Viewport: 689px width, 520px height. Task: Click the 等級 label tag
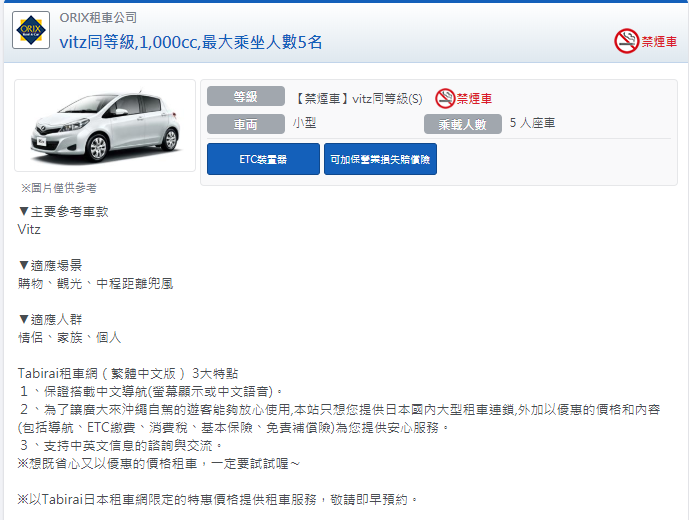[246, 96]
